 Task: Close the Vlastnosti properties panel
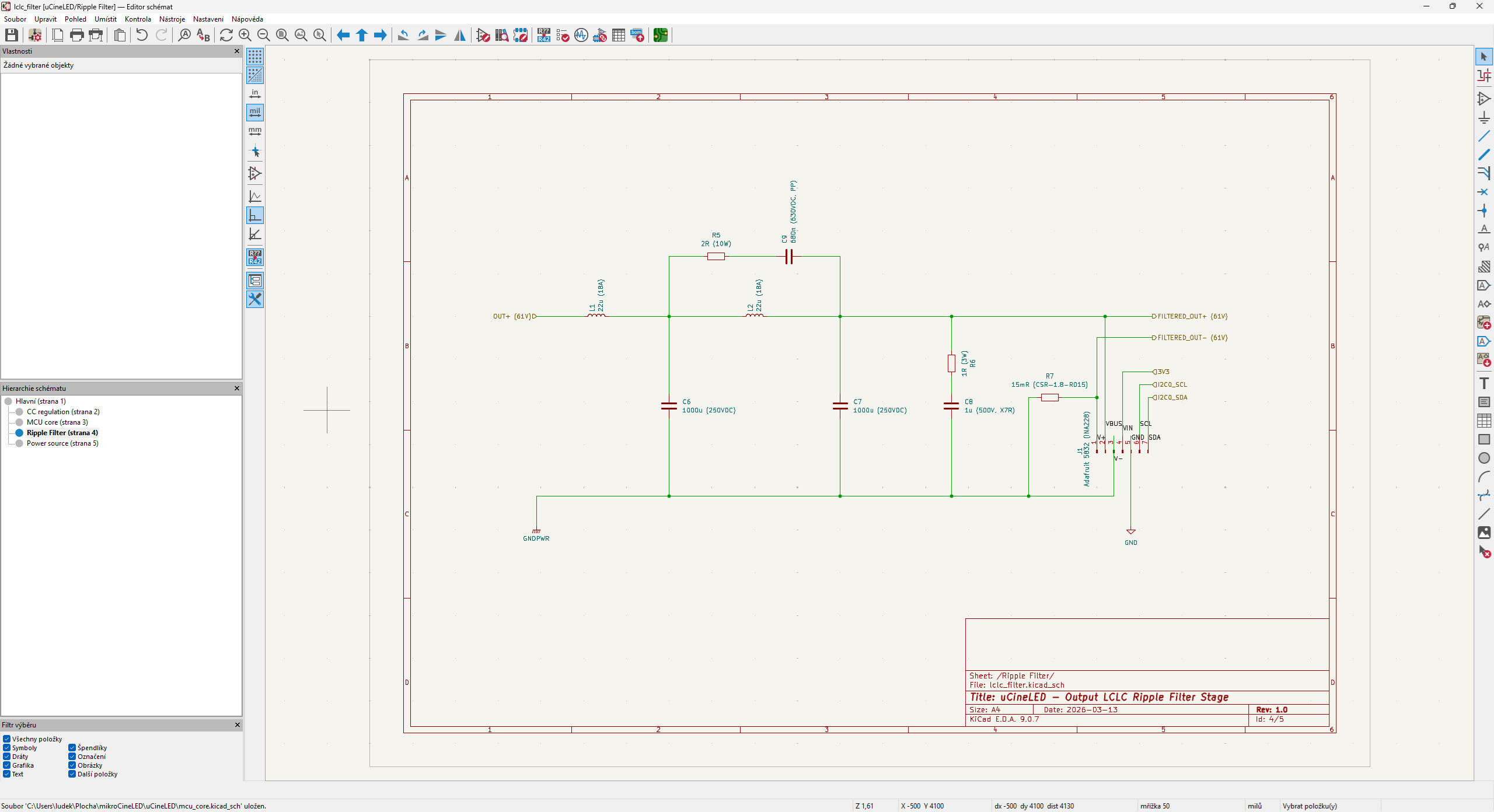pos(237,51)
